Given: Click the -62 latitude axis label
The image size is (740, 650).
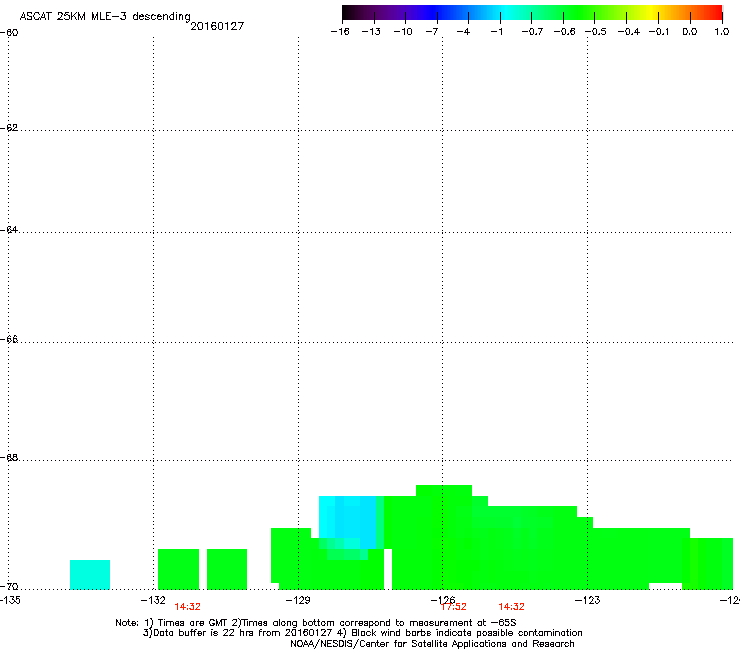Looking at the screenshot, I should pos(9,128).
